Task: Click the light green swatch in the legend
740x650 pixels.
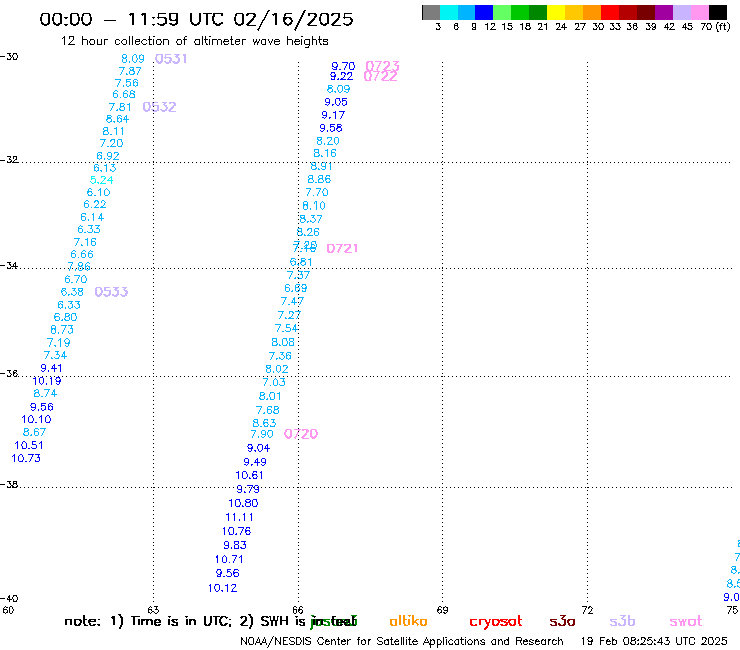Action: point(502,12)
